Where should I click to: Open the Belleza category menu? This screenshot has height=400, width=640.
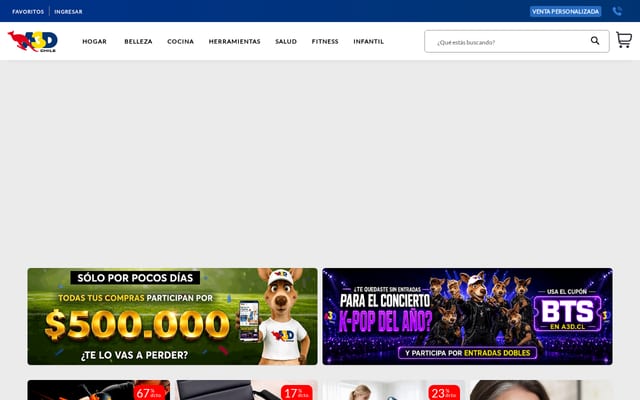click(138, 41)
